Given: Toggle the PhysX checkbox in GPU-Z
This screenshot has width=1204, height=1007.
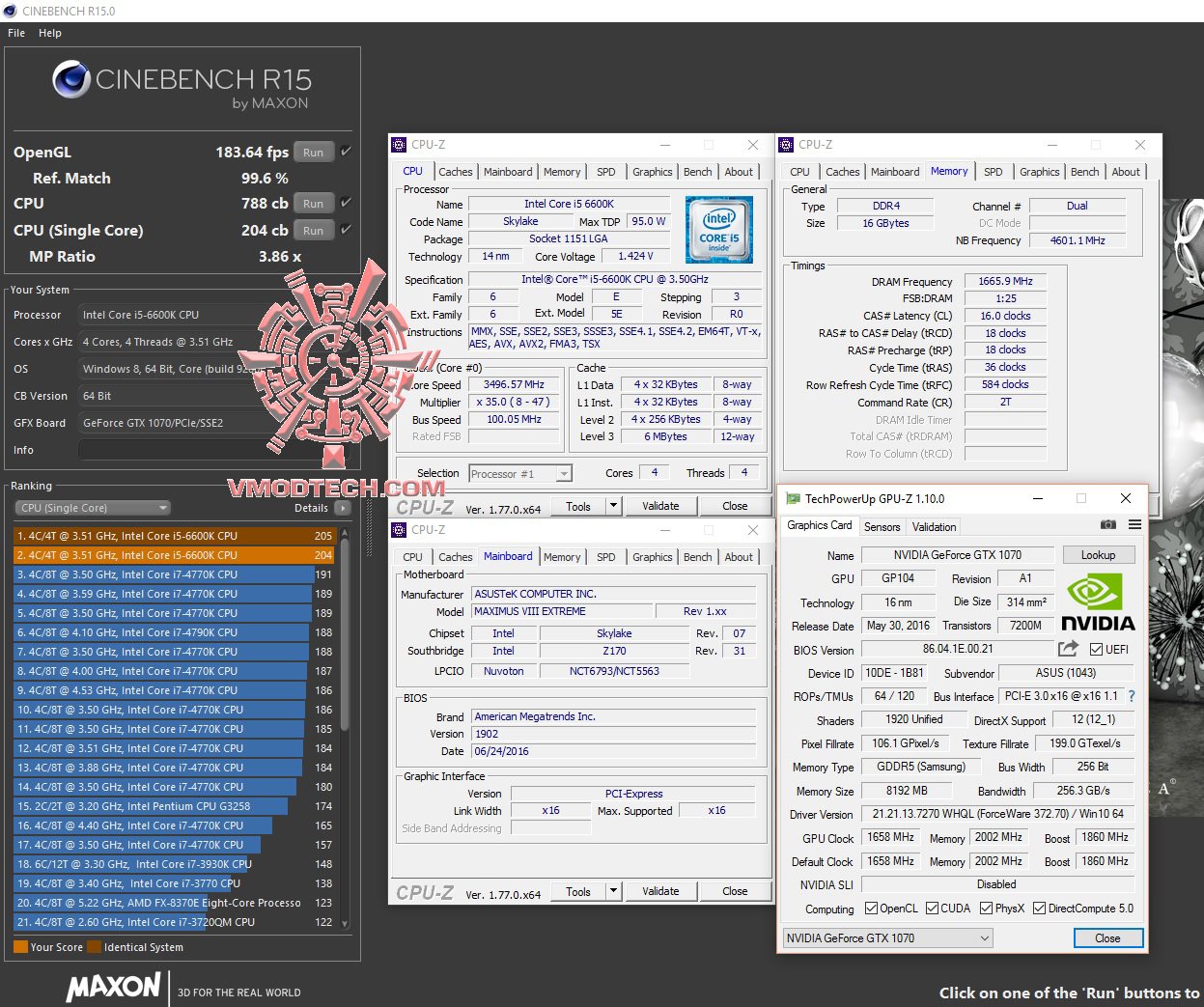Looking at the screenshot, I should pos(986,909).
